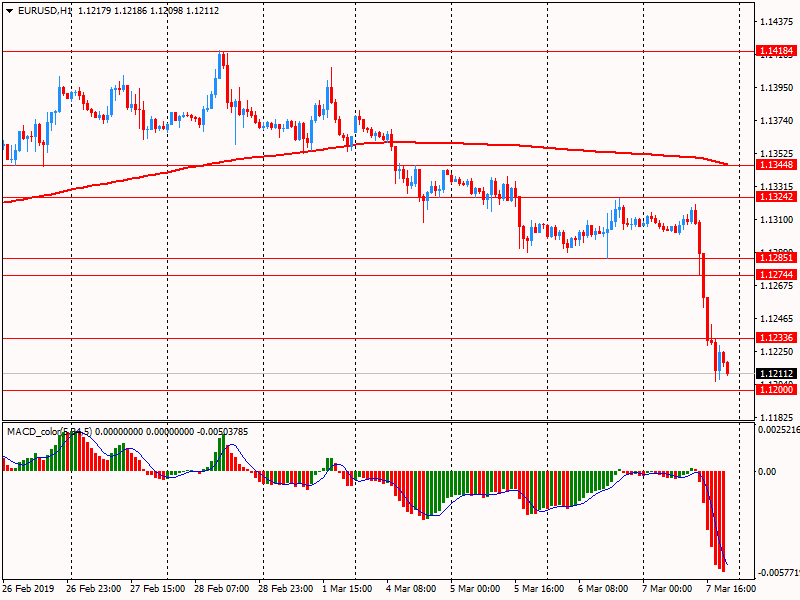Viewport: 800px width, 600px height.
Task: Select the 1.14184 red price level label
Action: (x=776, y=51)
